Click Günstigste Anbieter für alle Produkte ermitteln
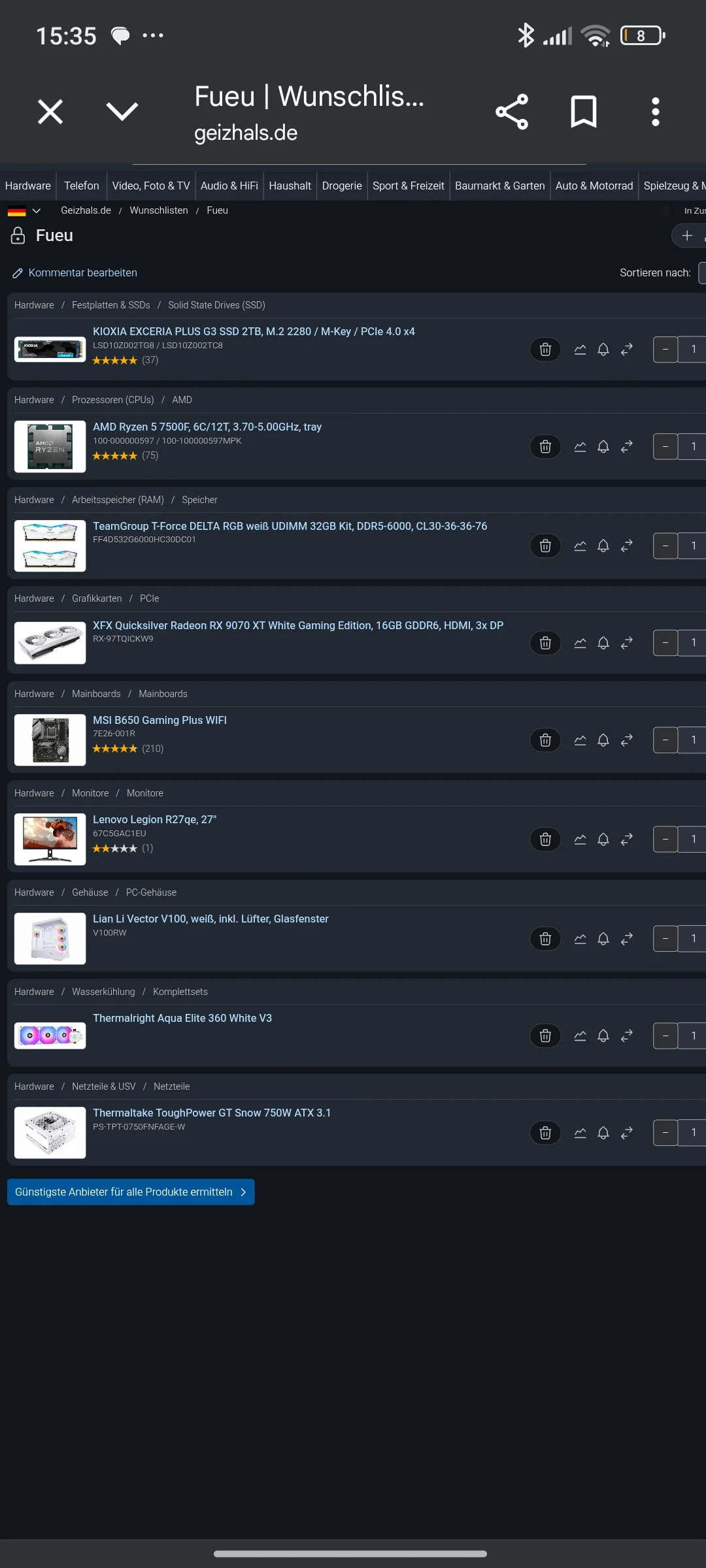Image resolution: width=706 pixels, height=1568 pixels. (131, 1192)
